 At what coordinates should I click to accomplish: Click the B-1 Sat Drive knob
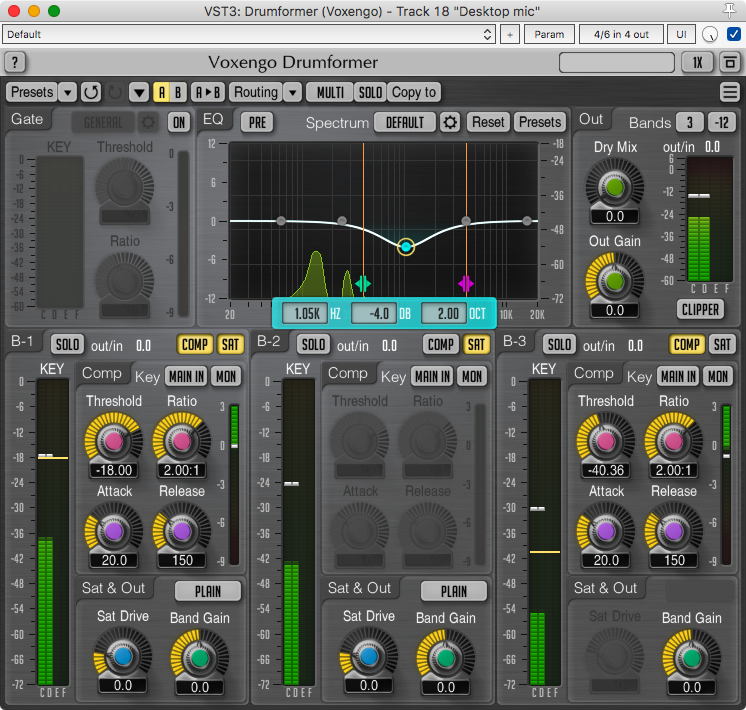click(123, 657)
